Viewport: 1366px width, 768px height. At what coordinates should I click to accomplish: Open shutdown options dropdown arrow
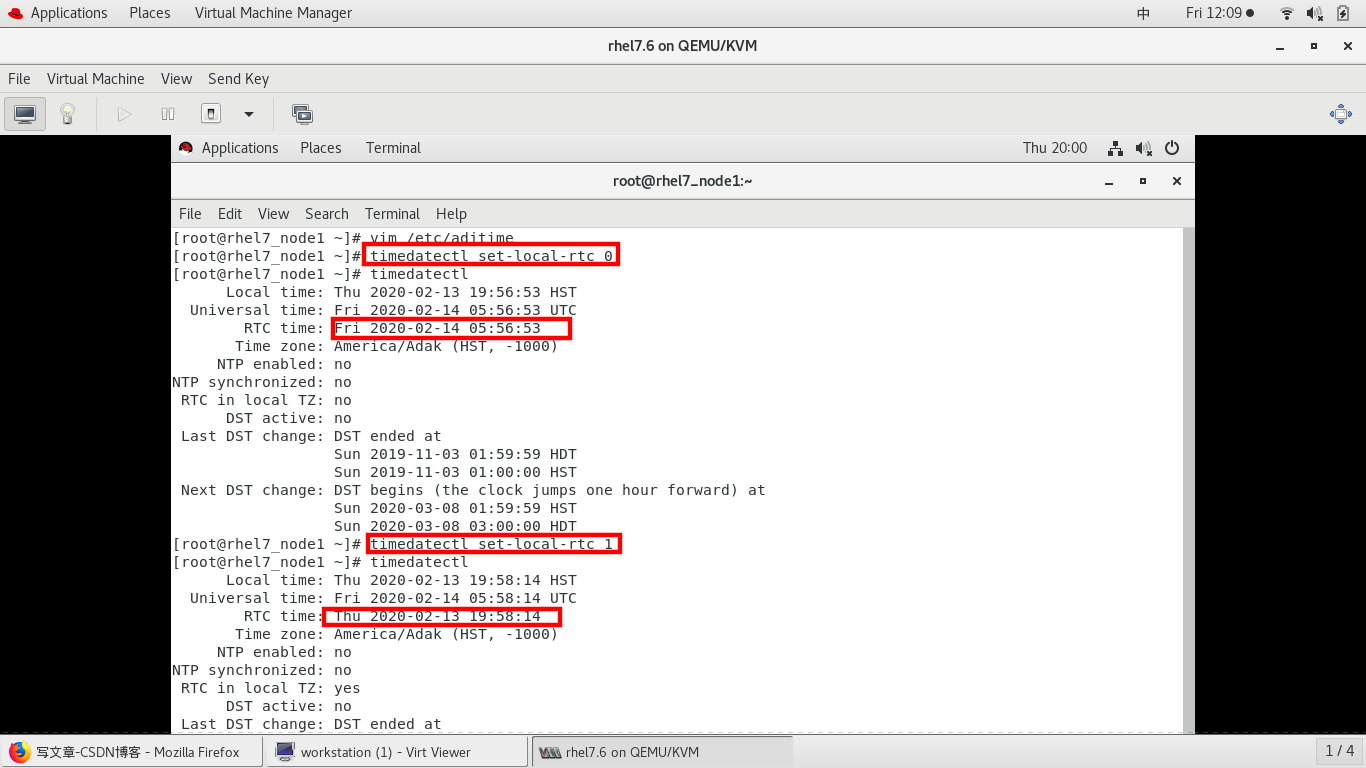(x=249, y=114)
